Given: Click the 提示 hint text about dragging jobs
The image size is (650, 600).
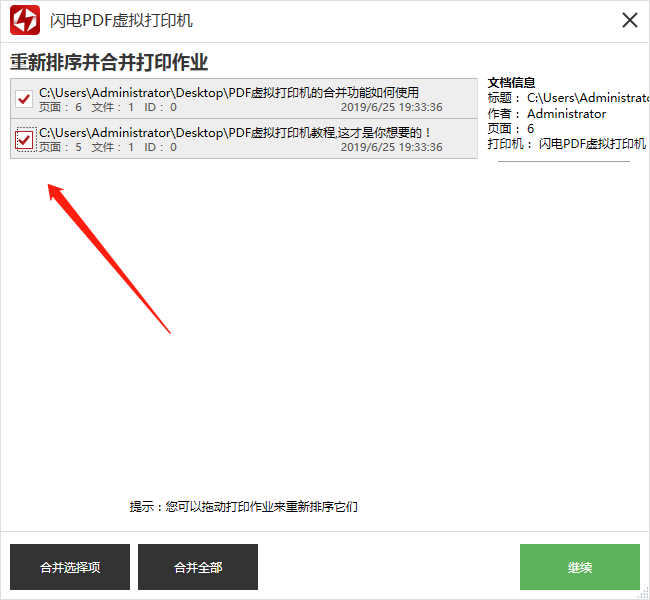Looking at the screenshot, I should (243, 507).
